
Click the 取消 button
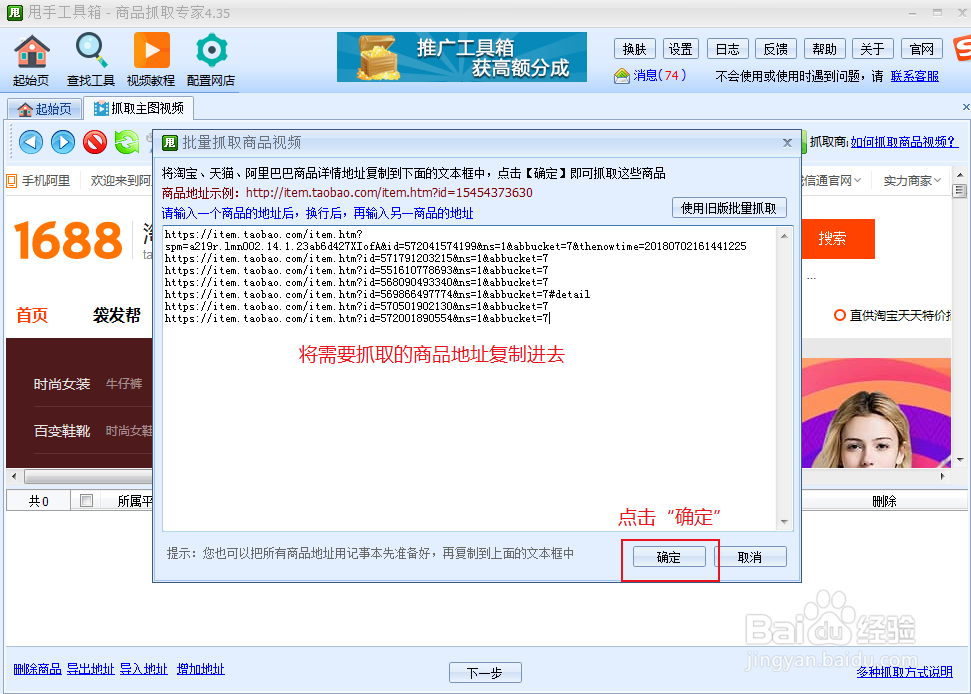pos(750,557)
